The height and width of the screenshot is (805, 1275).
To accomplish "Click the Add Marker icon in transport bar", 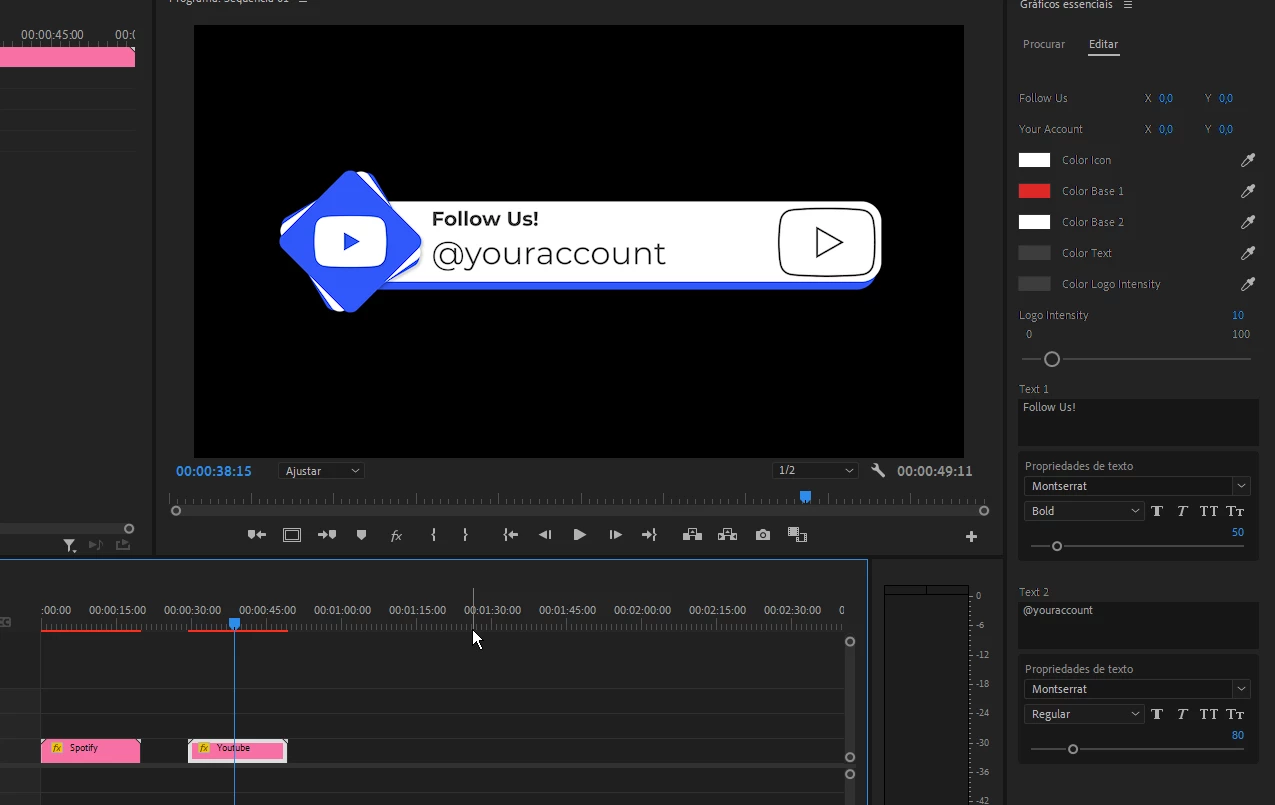I will 362,535.
